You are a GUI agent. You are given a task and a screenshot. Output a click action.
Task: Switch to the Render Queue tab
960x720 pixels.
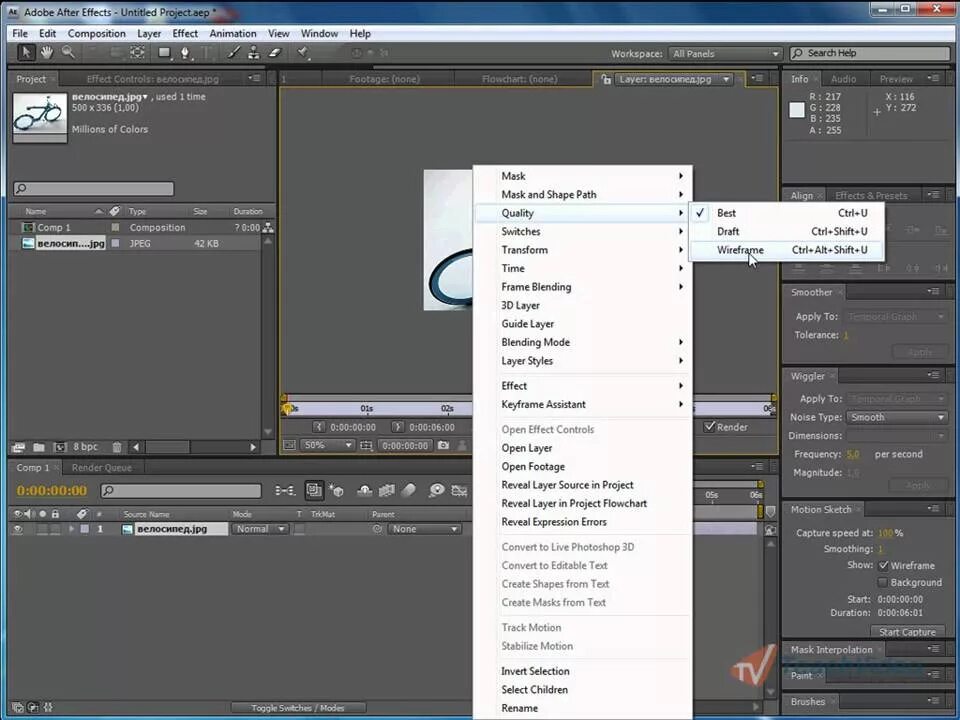coord(102,468)
